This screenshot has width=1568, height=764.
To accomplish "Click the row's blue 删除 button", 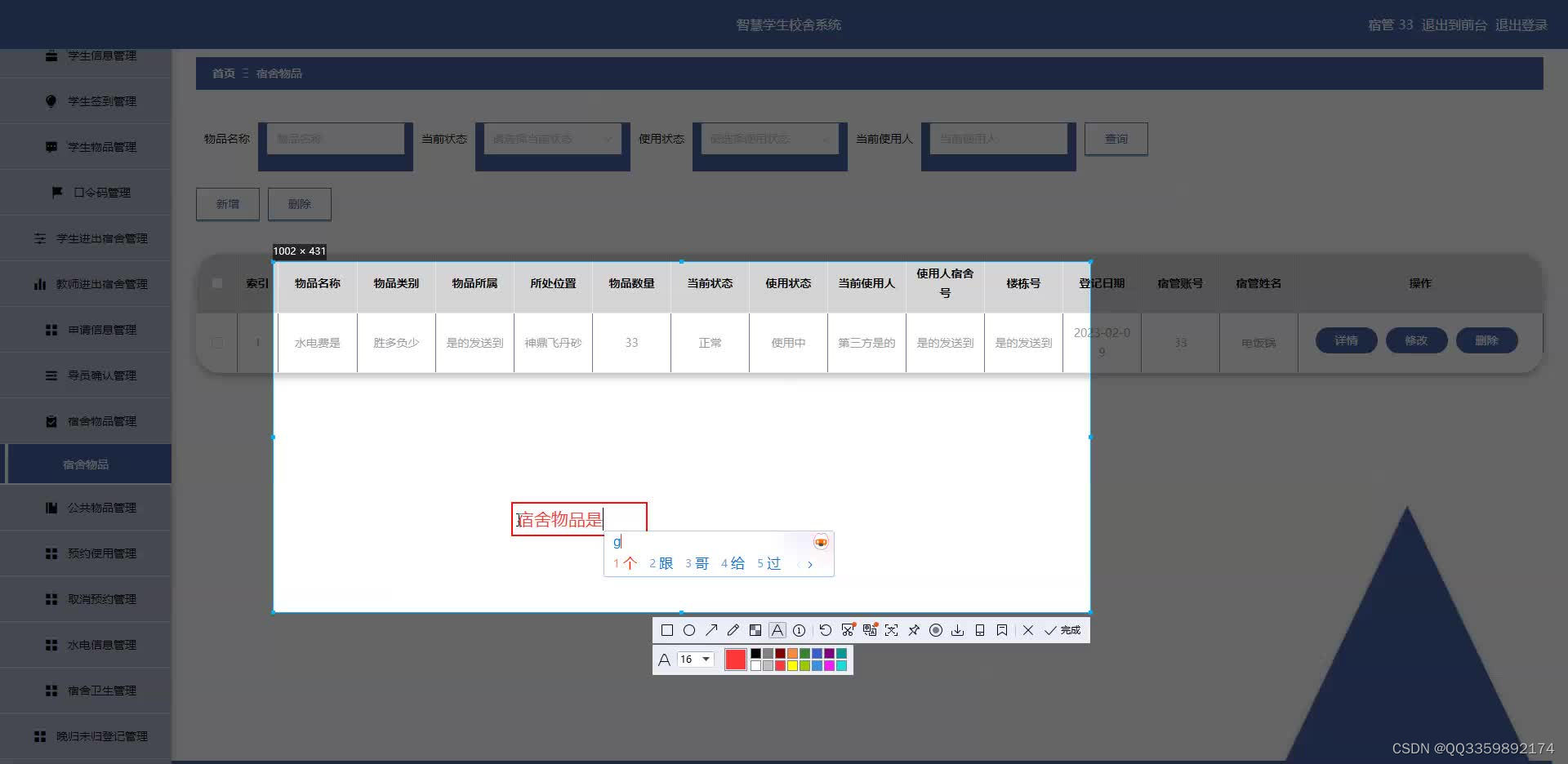I will point(1487,340).
